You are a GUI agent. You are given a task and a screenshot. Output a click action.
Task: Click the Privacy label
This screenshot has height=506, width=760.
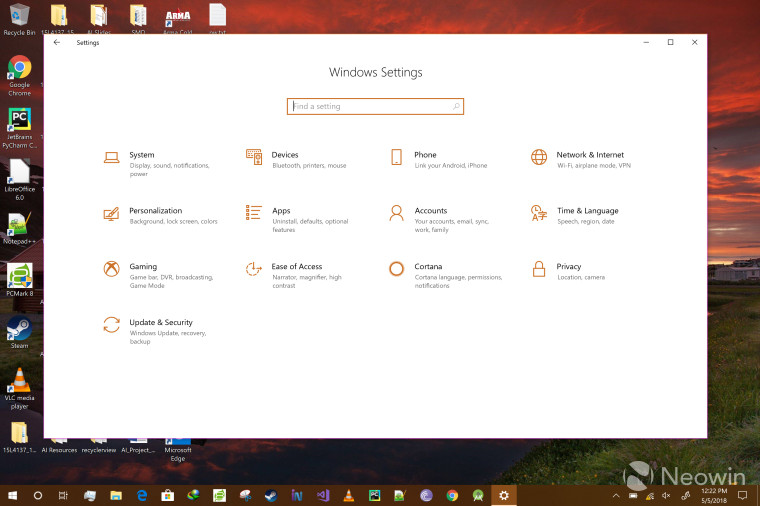[569, 267]
